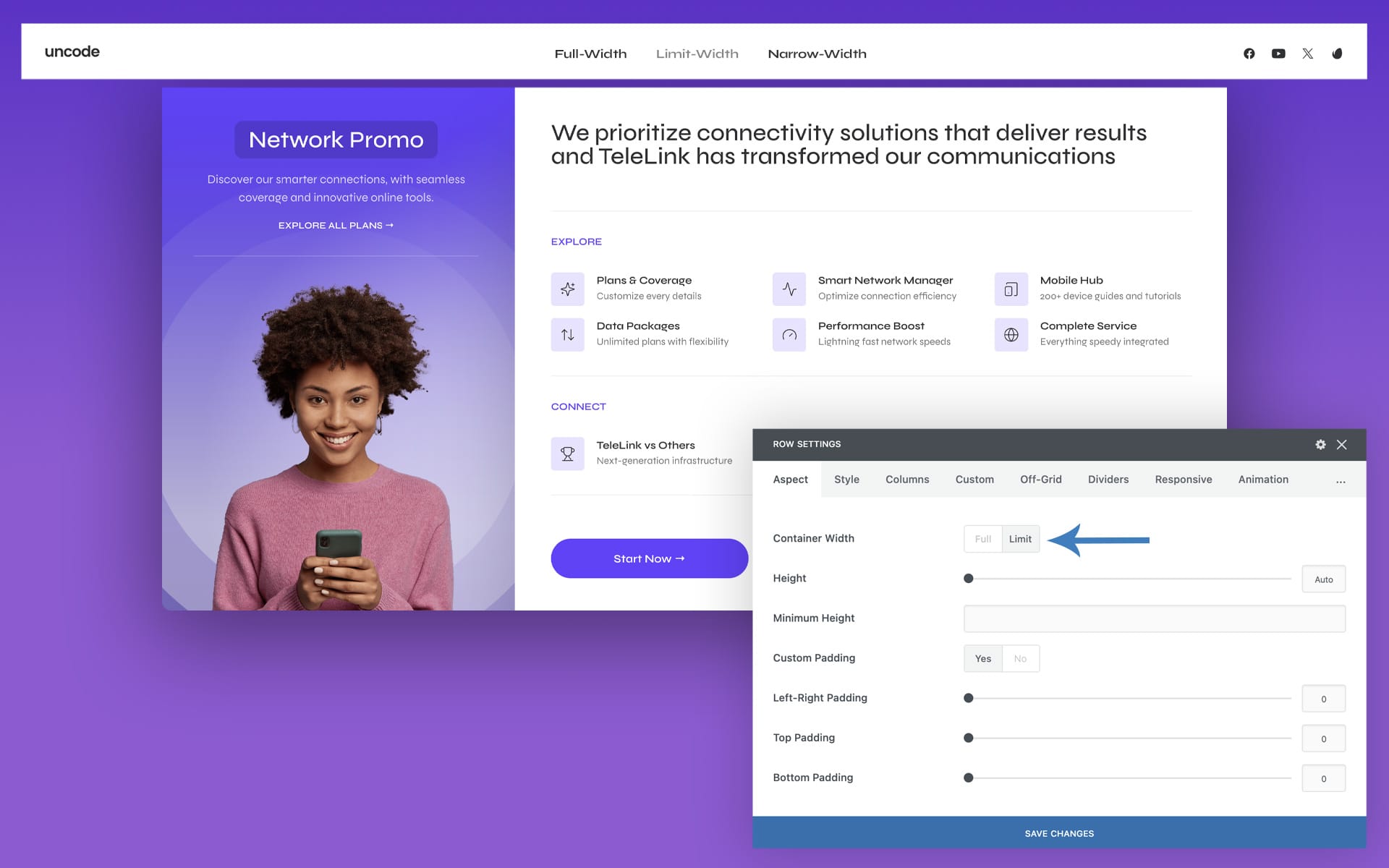1389x868 pixels.
Task: Click the X (Twitter) social icon
Action: (x=1307, y=54)
